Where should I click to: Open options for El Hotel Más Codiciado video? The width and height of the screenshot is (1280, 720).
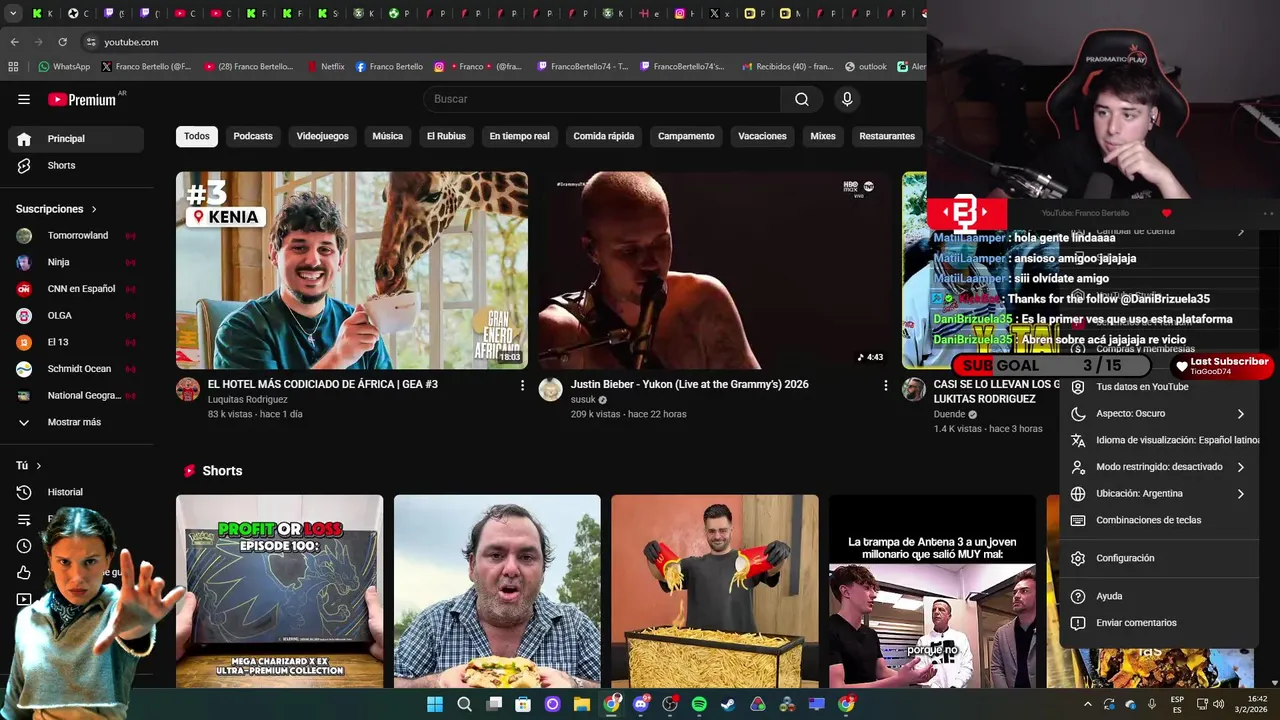[x=522, y=385]
